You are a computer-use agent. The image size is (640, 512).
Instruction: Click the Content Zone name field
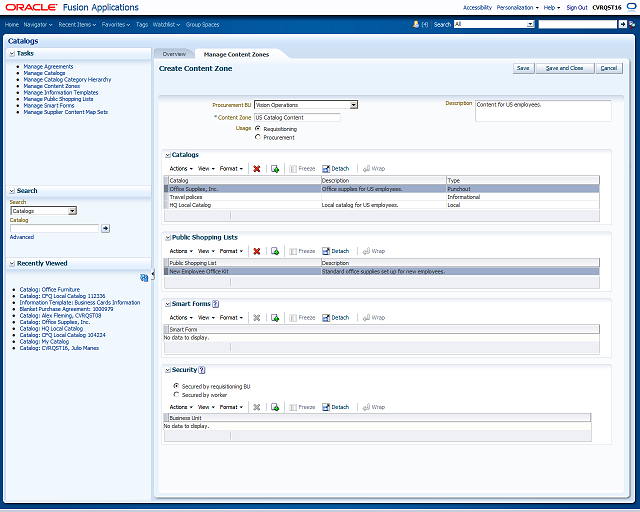[297, 118]
